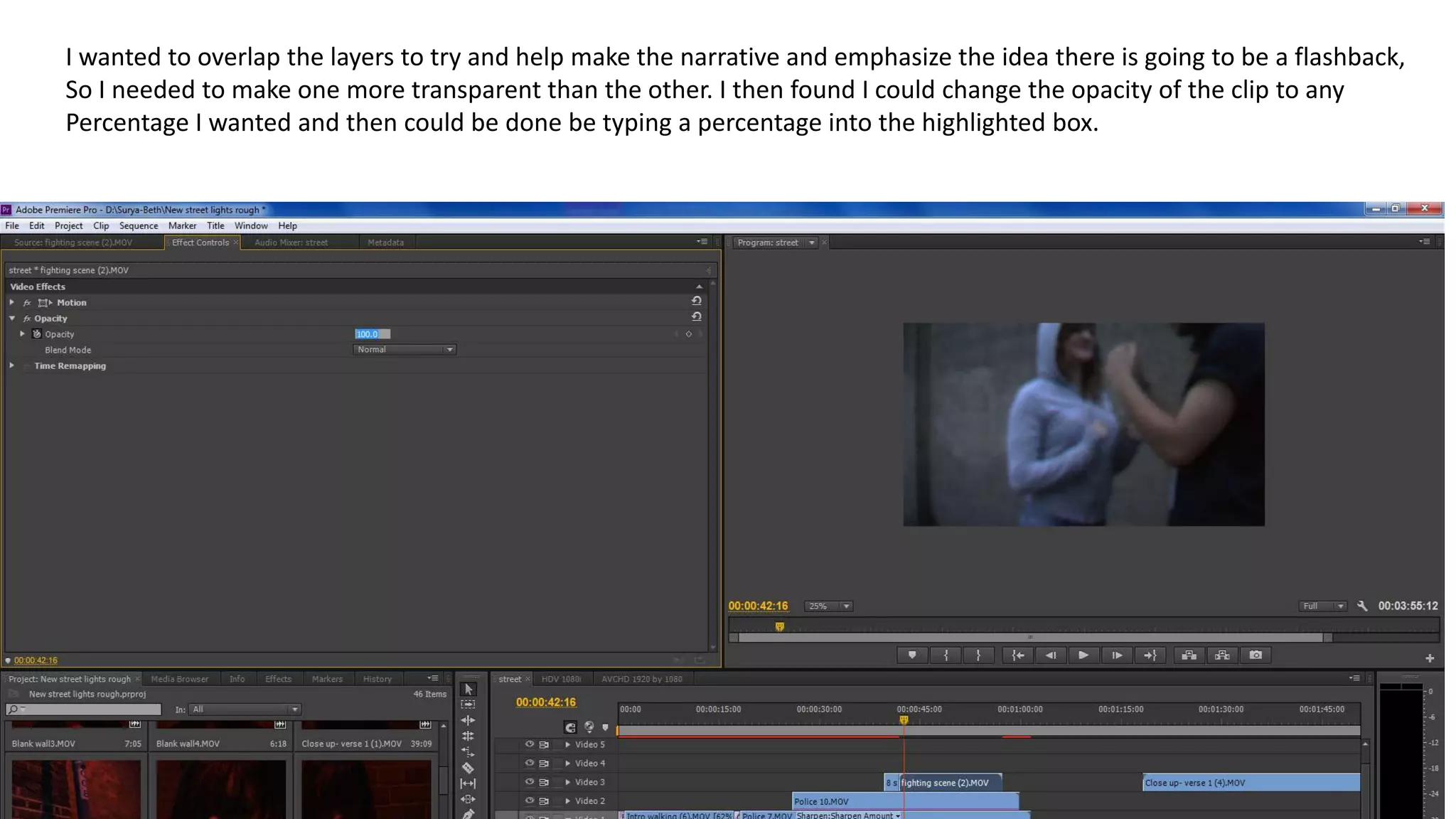Screen dimensions: 1456x819
Task: Pick the Slide tool
Action: point(468,799)
